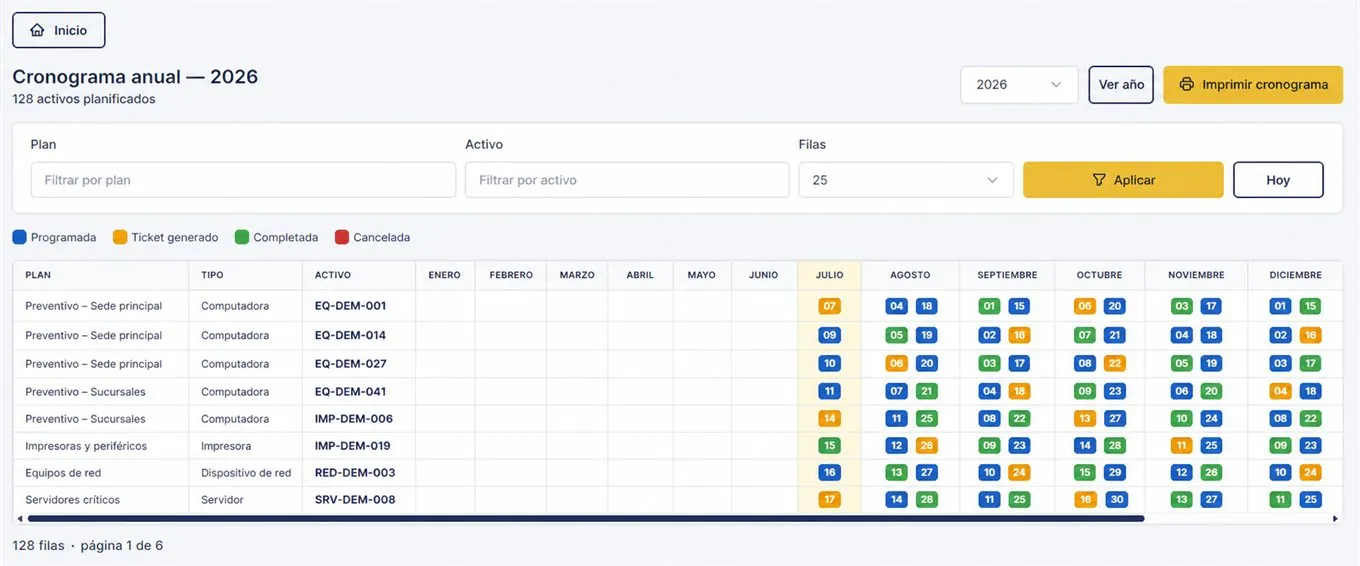Click the Filtrar por plan input field
Viewport: 1360px width, 566px height.
(x=243, y=180)
